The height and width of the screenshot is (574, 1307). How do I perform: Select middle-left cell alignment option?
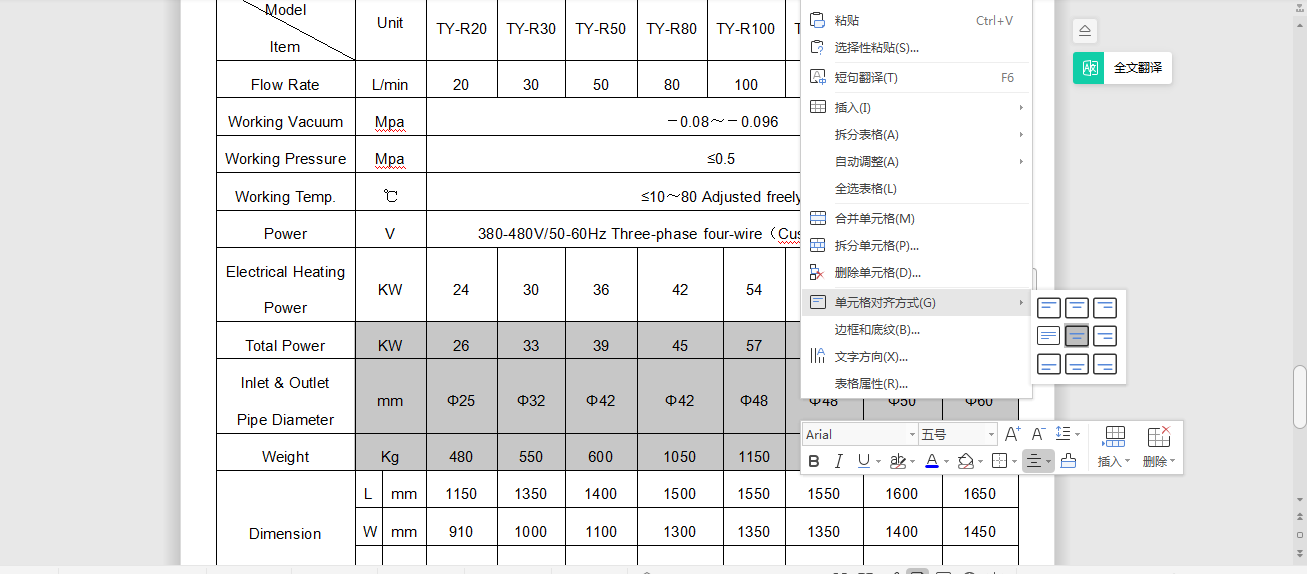pyautogui.click(x=1049, y=336)
